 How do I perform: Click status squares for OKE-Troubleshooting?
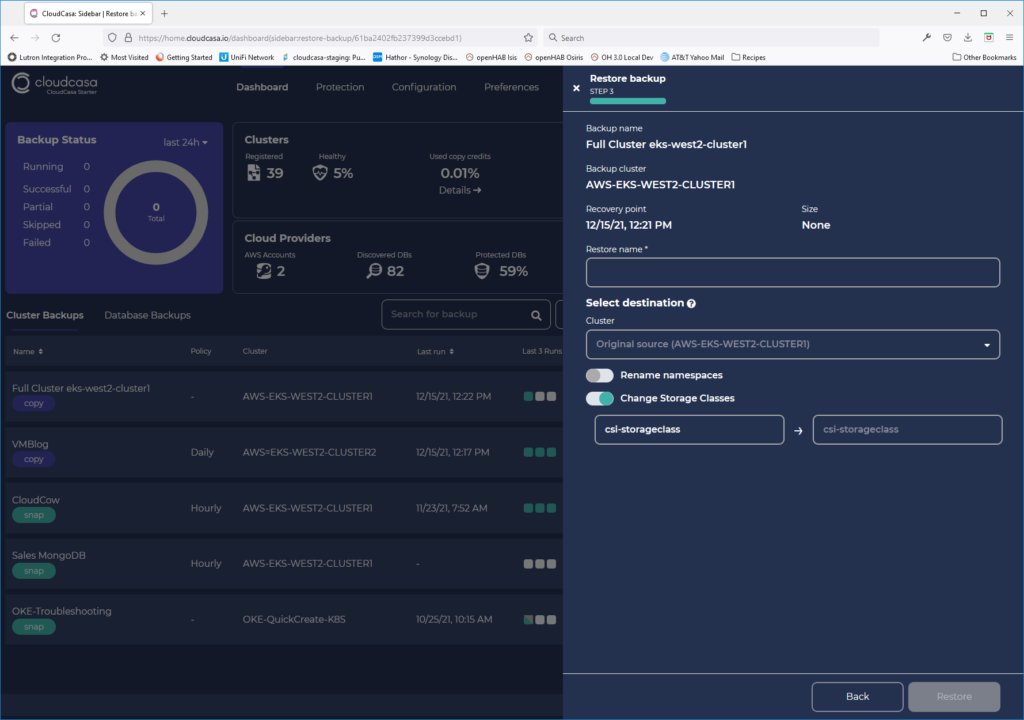(x=539, y=619)
